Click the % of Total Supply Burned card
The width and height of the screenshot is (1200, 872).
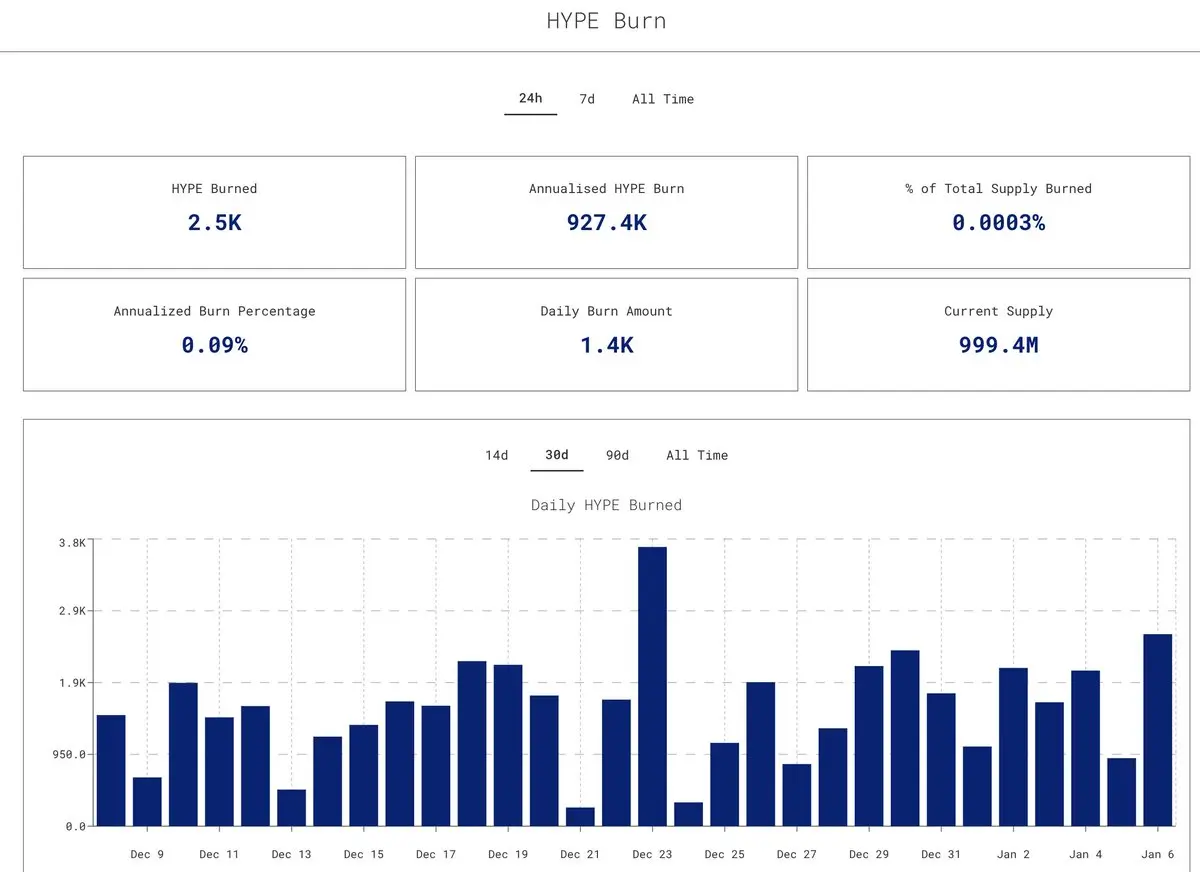click(998, 212)
